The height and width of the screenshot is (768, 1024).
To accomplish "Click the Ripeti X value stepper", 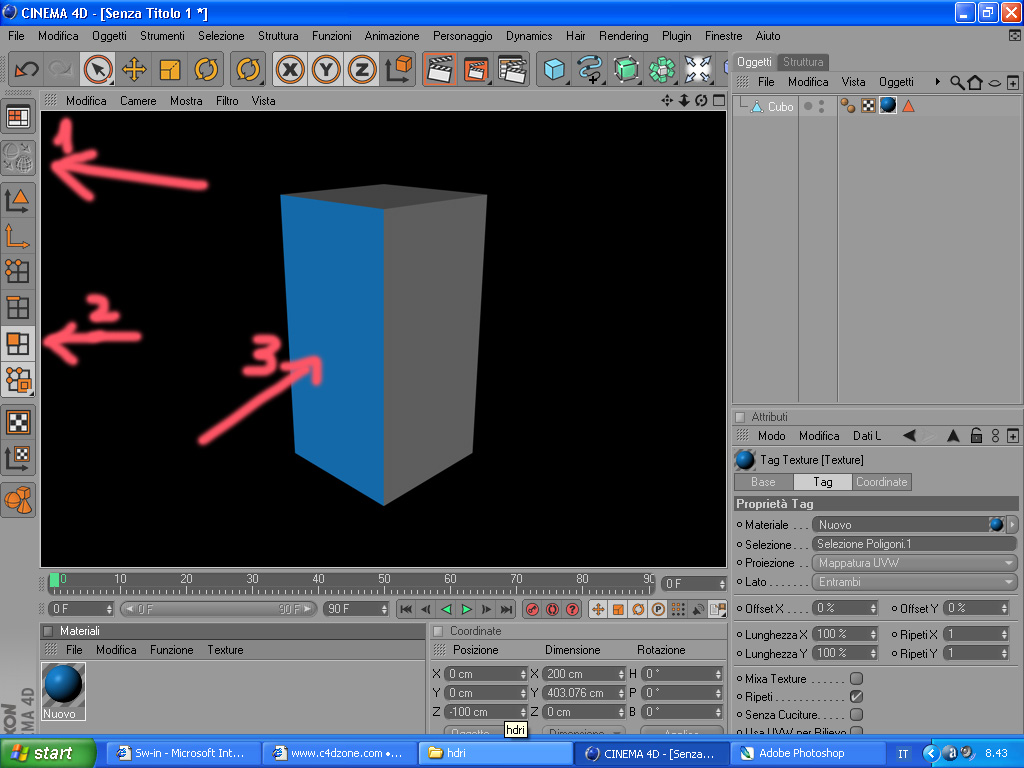I will click(x=1004, y=634).
